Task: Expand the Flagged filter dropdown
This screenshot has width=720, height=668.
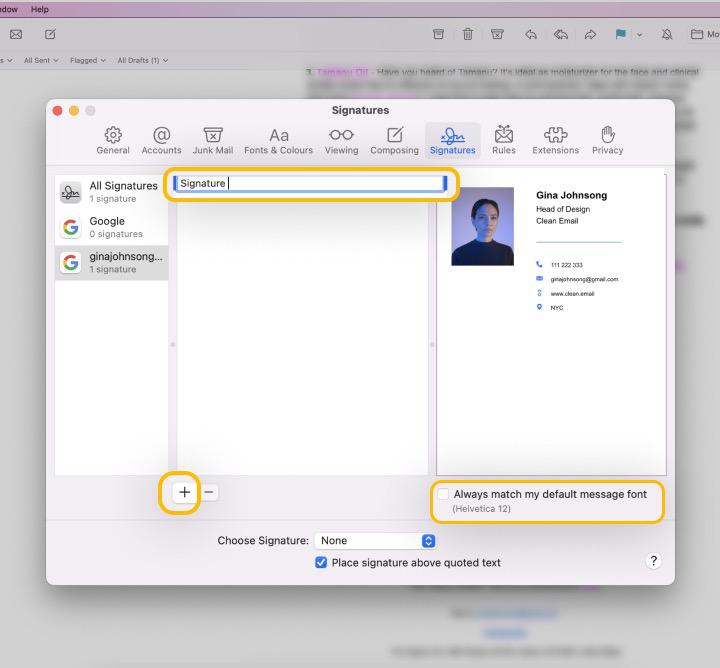Action: coord(89,60)
